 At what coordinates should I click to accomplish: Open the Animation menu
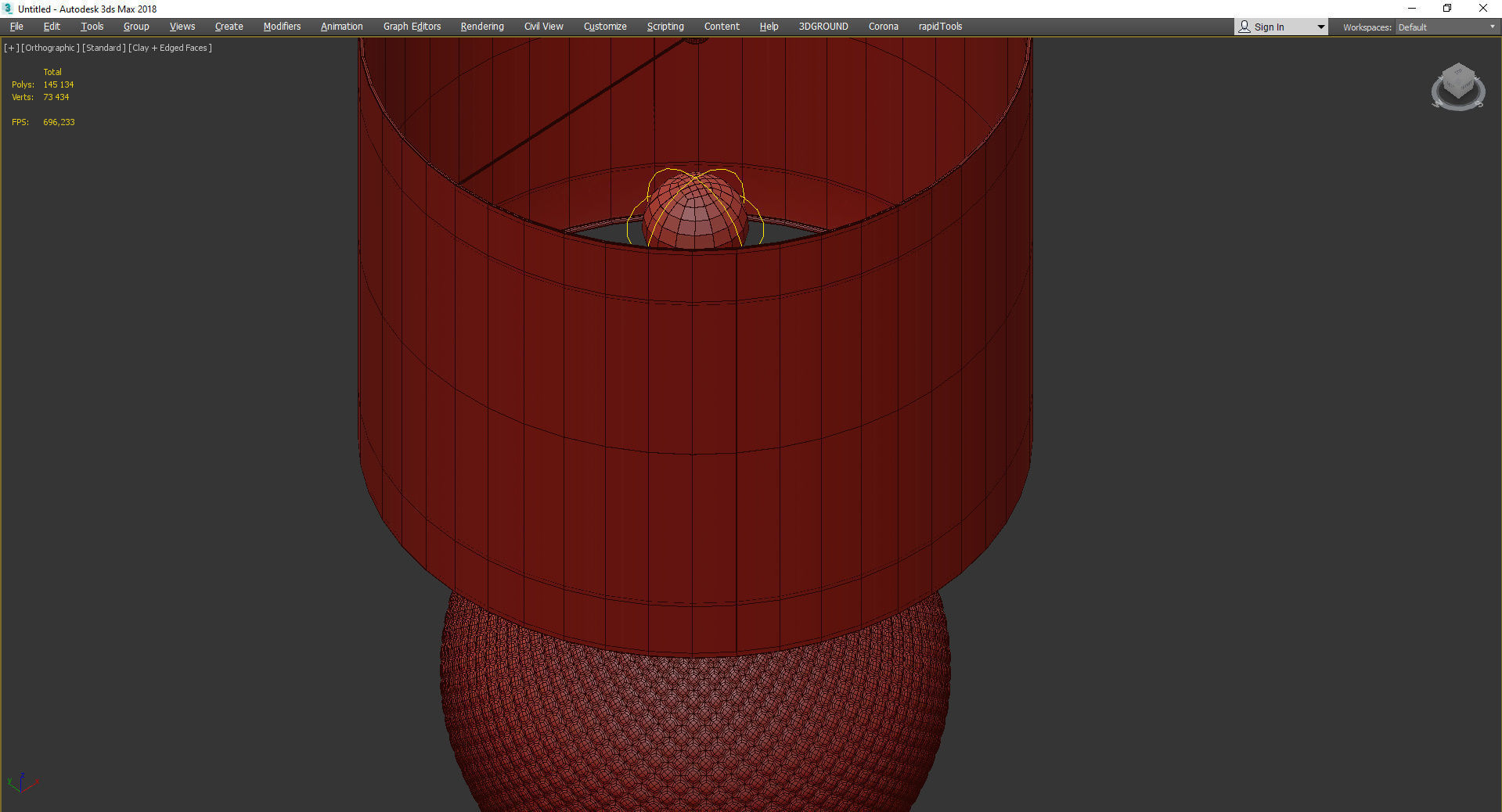point(342,27)
